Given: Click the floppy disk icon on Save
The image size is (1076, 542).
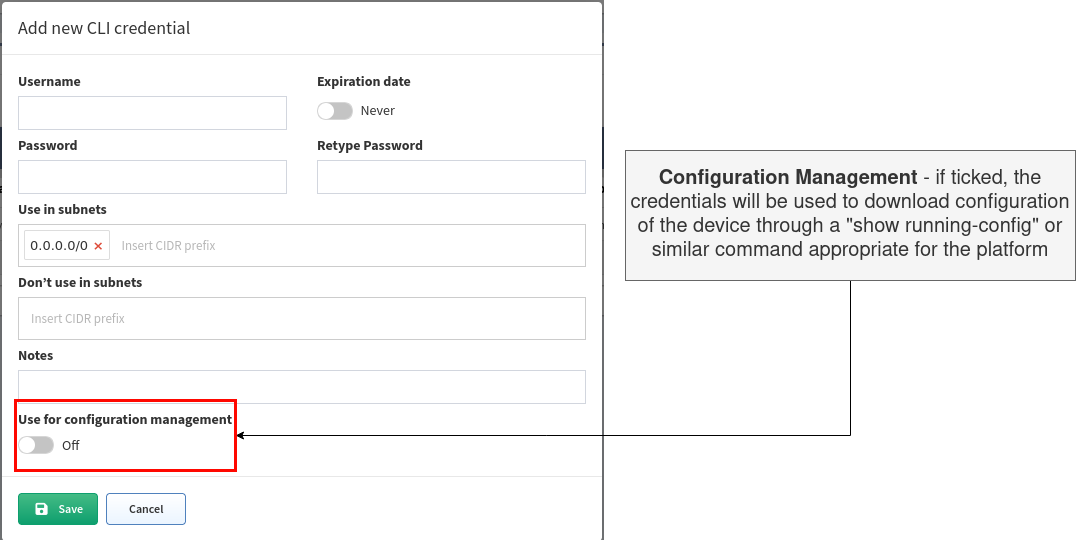Looking at the screenshot, I should 42,509.
